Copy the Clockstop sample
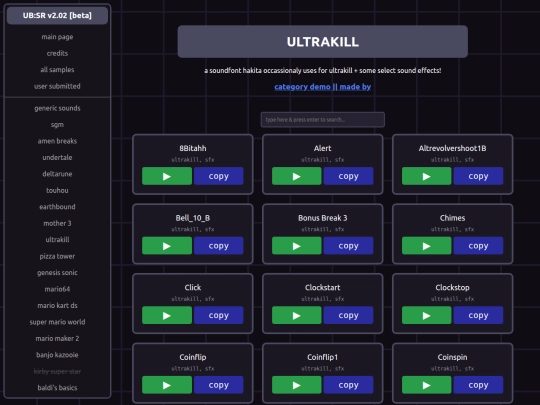540x405 pixels. click(x=478, y=315)
